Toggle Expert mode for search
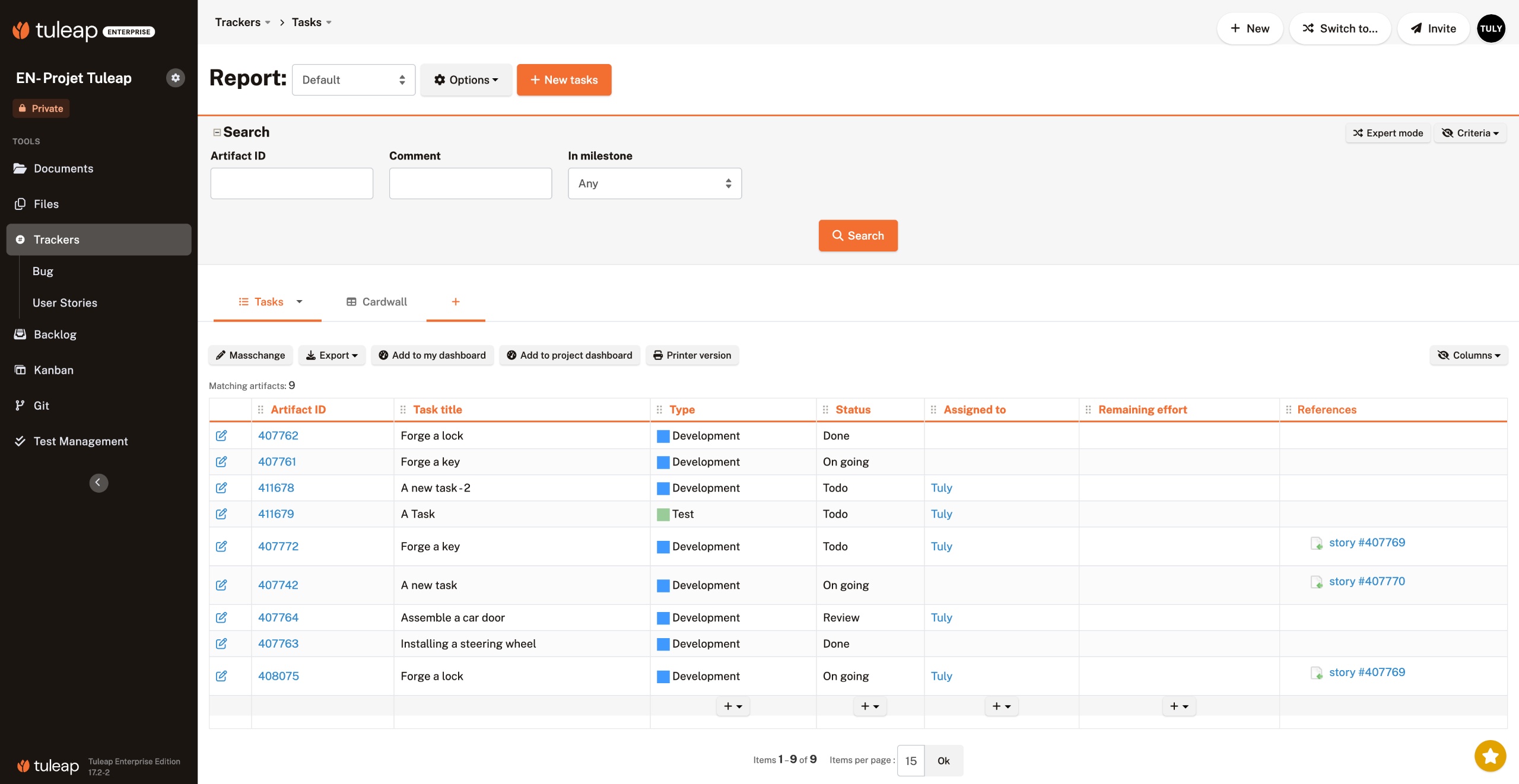 [x=1388, y=133]
